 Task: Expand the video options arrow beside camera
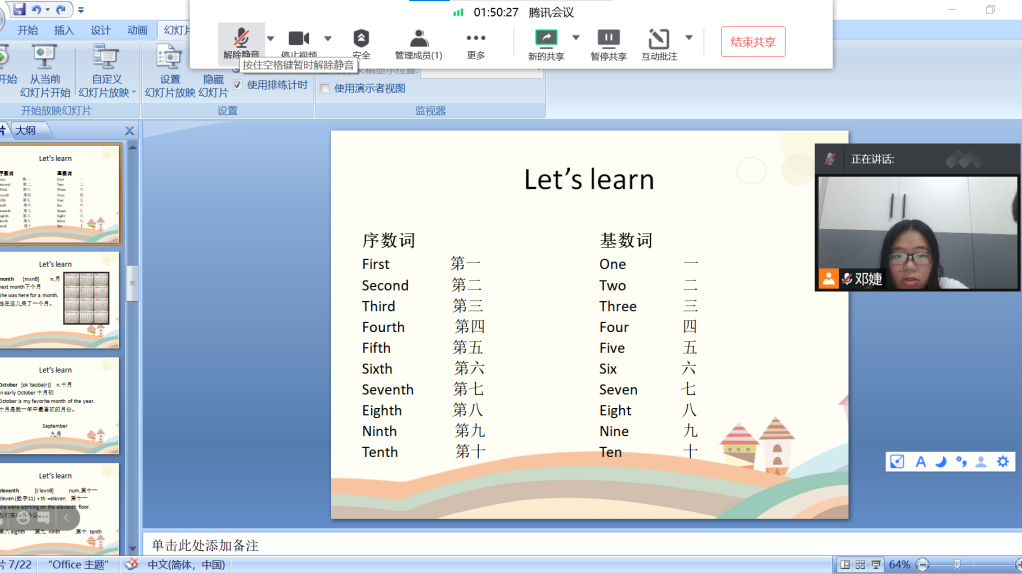pyautogui.click(x=327, y=38)
